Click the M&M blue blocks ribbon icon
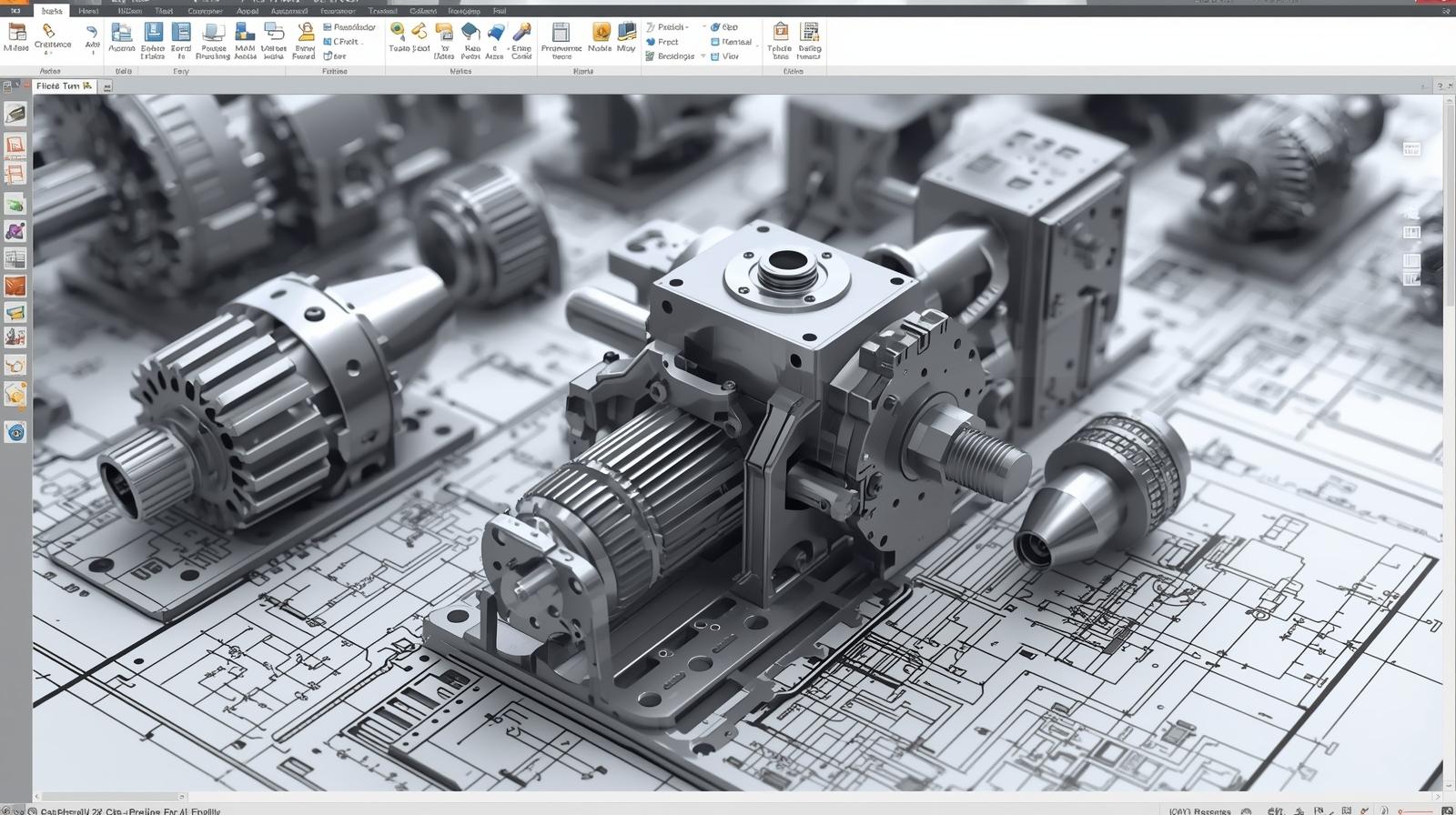1456x815 pixels. coord(245,34)
